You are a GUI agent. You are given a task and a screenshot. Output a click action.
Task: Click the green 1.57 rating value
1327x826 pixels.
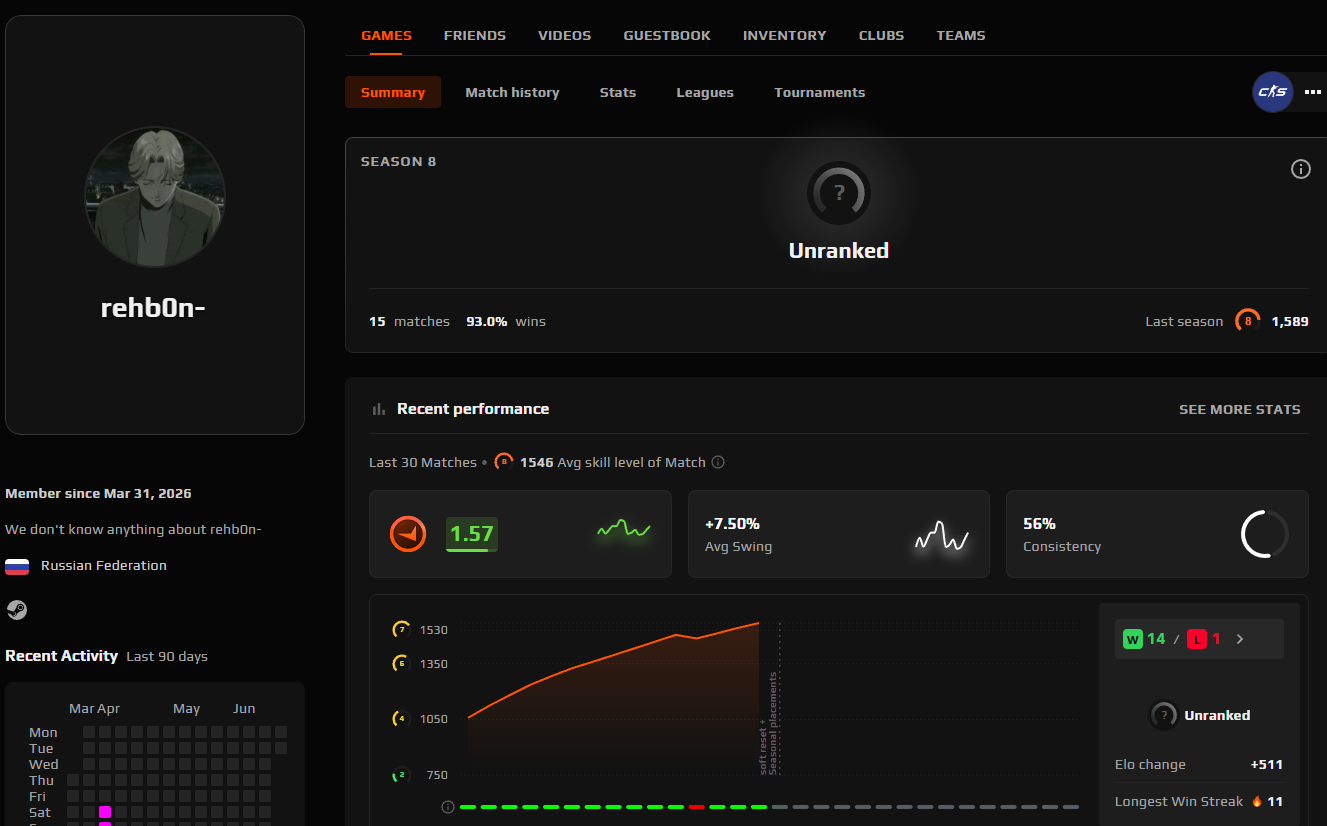[472, 534]
